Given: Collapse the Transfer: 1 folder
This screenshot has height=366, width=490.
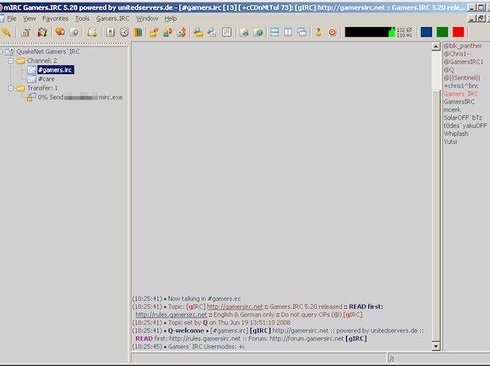Looking at the screenshot, I should (11, 88).
